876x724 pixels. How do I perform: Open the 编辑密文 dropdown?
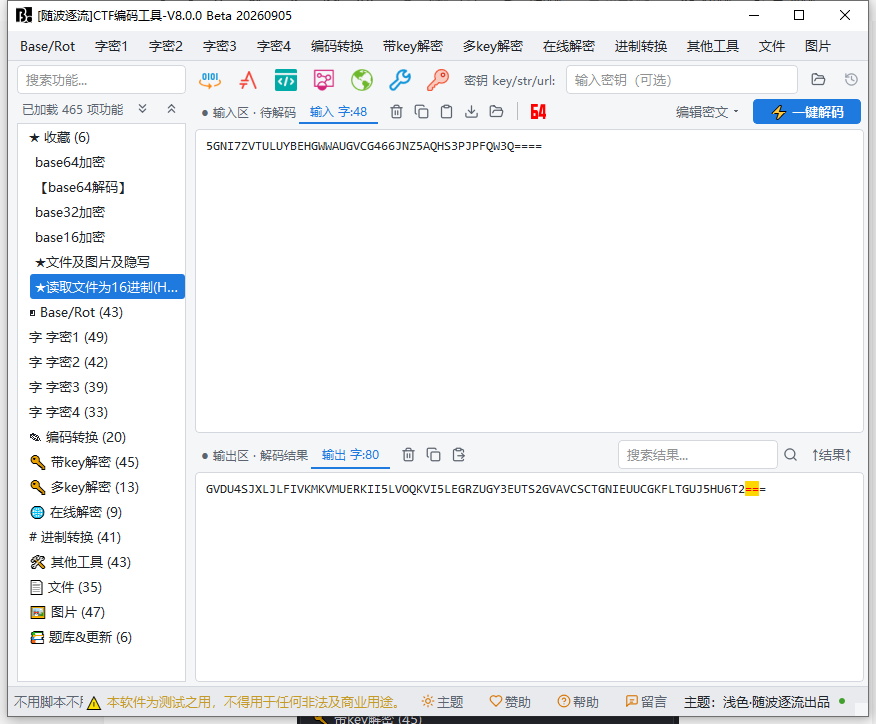[707, 112]
